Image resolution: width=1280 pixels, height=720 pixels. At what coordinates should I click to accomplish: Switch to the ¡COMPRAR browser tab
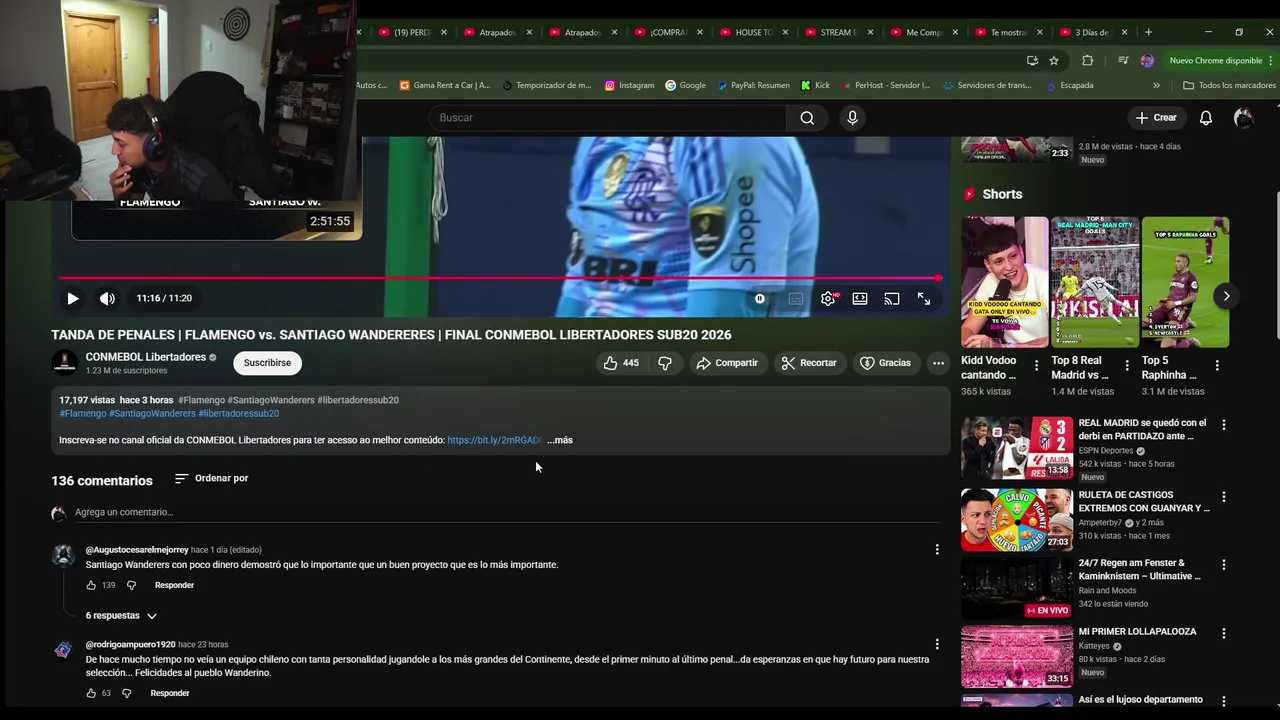point(668,32)
